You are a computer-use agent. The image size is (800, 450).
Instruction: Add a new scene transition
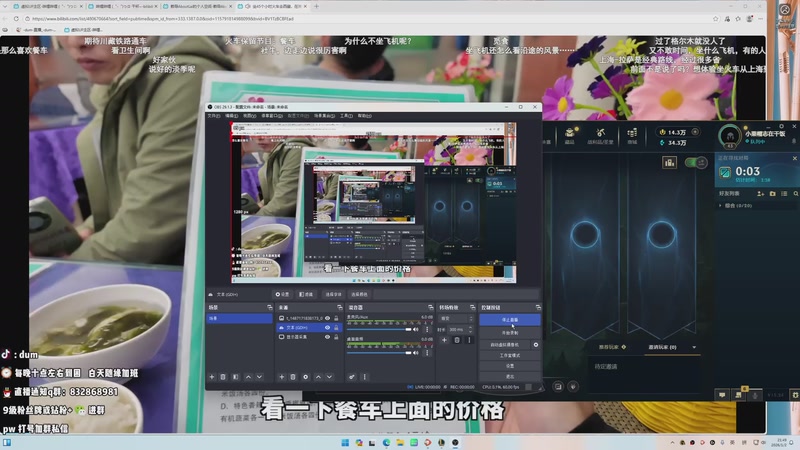[444, 340]
